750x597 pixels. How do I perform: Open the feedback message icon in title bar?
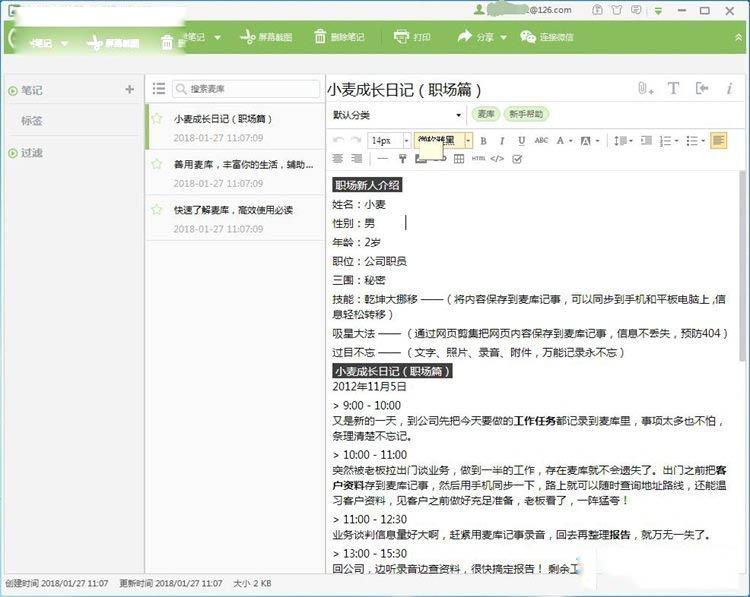(x=636, y=10)
